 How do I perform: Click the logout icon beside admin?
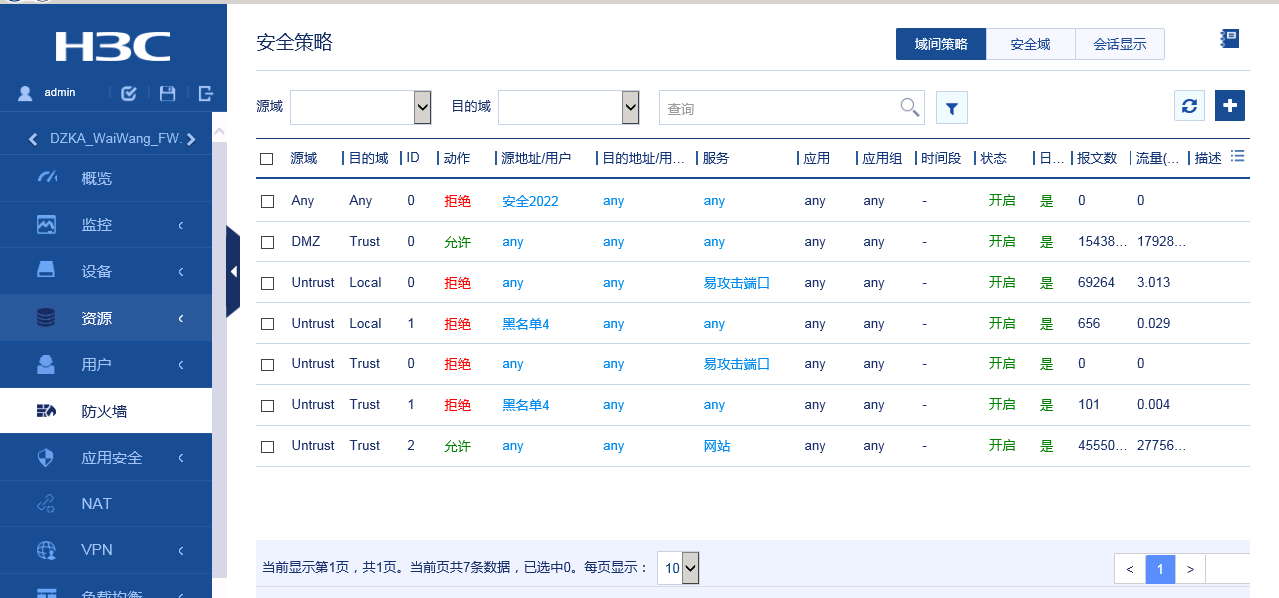pos(206,93)
